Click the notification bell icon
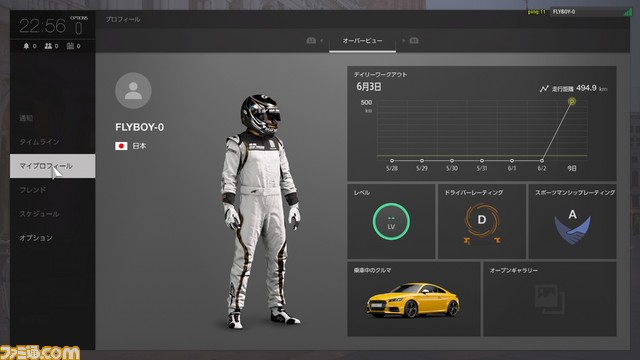Screen dimensions: 640x360 click(x=26, y=46)
